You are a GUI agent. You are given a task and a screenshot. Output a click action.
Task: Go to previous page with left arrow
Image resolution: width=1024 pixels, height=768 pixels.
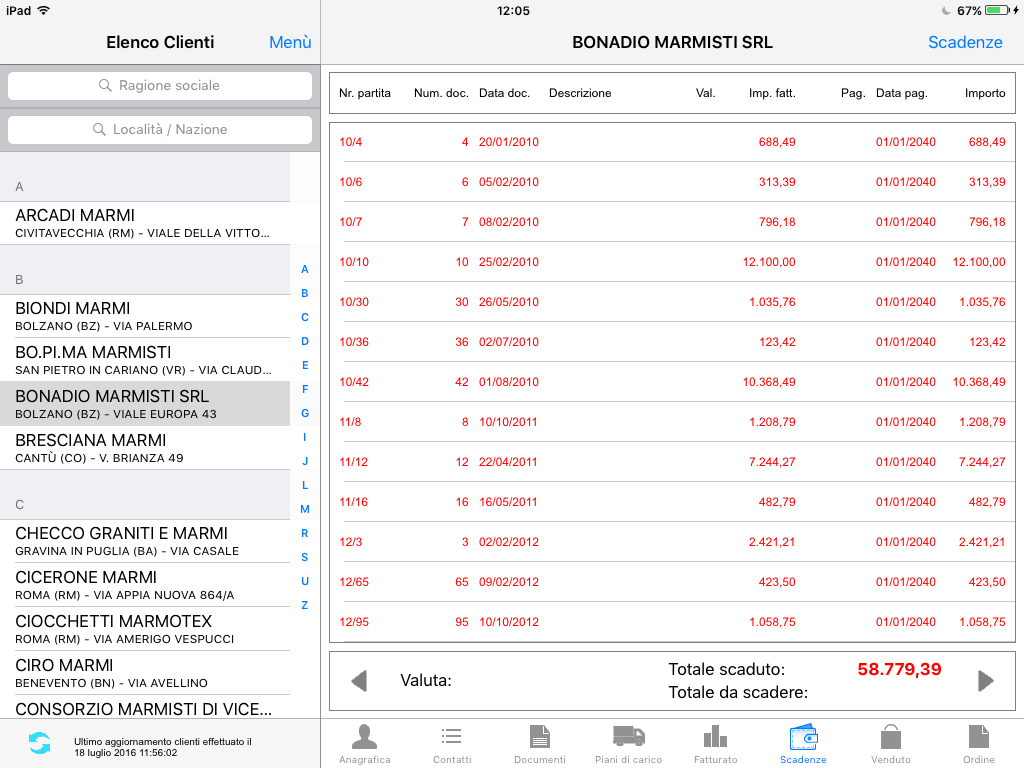pyautogui.click(x=359, y=680)
